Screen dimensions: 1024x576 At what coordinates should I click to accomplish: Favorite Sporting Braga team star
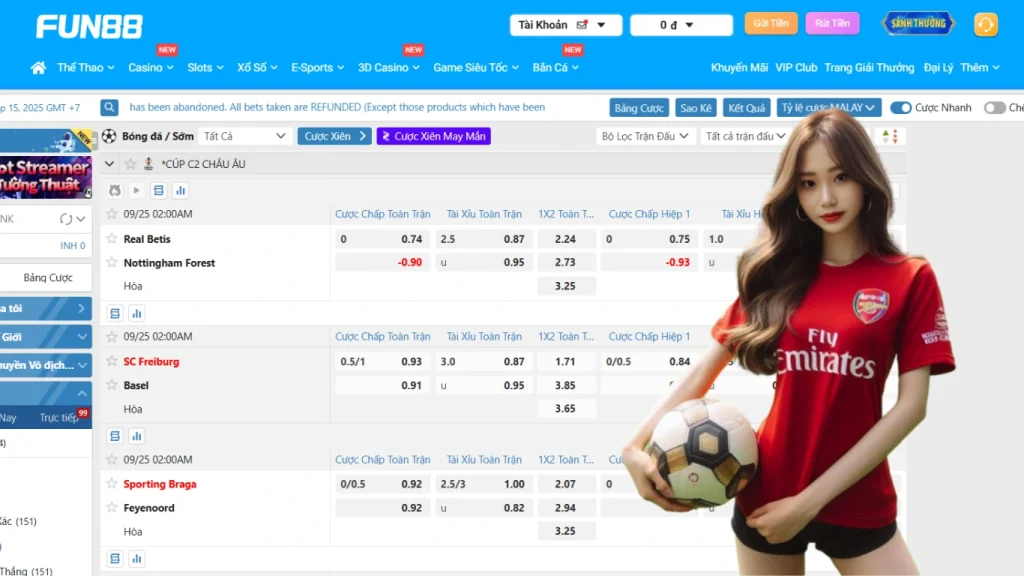pyautogui.click(x=112, y=483)
